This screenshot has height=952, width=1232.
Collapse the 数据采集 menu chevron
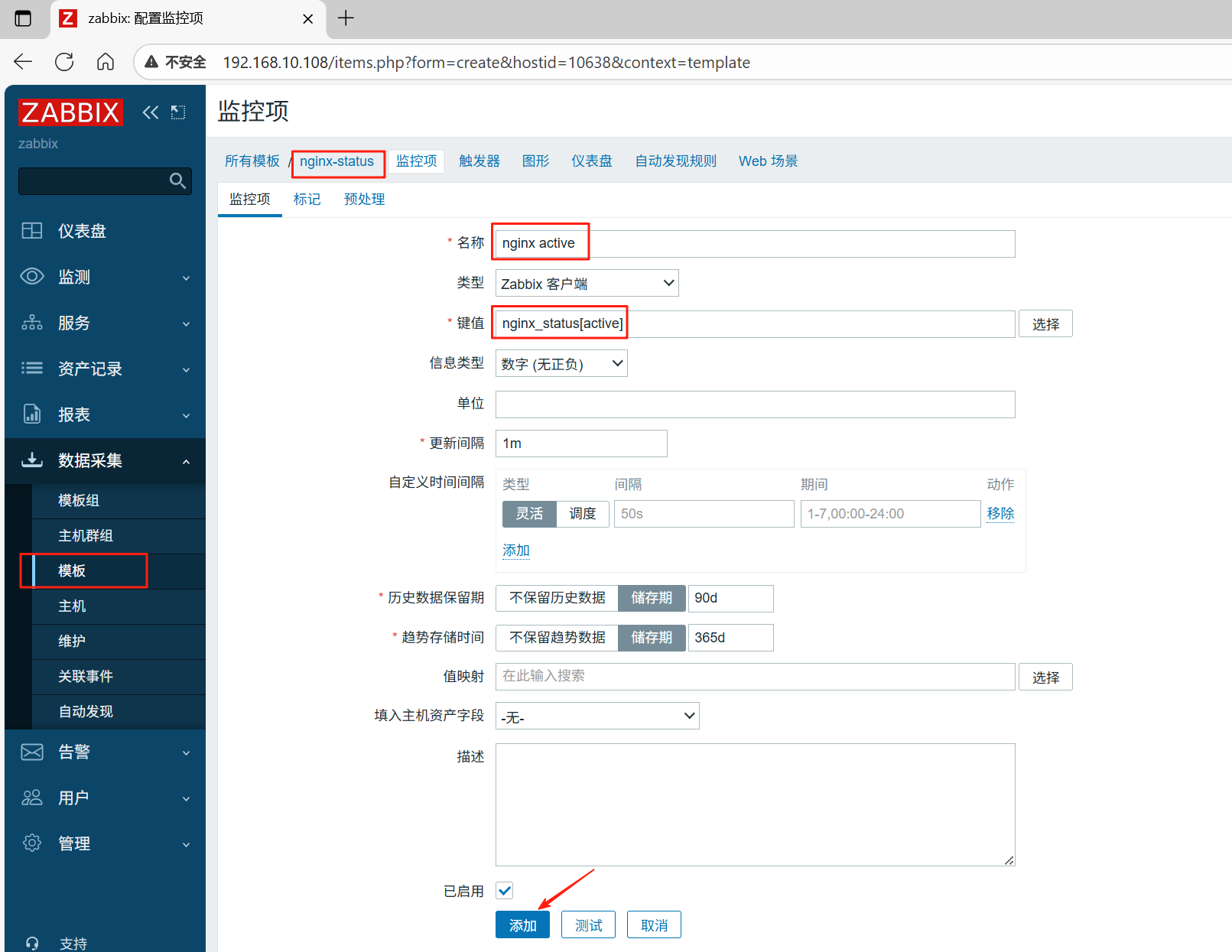[x=187, y=461]
